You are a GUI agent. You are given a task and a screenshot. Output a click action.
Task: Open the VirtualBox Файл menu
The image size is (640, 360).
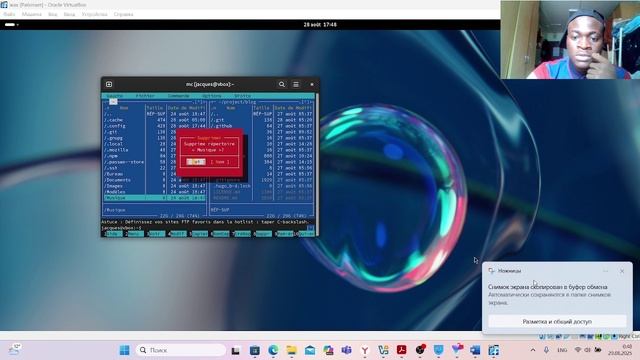click(x=9, y=14)
